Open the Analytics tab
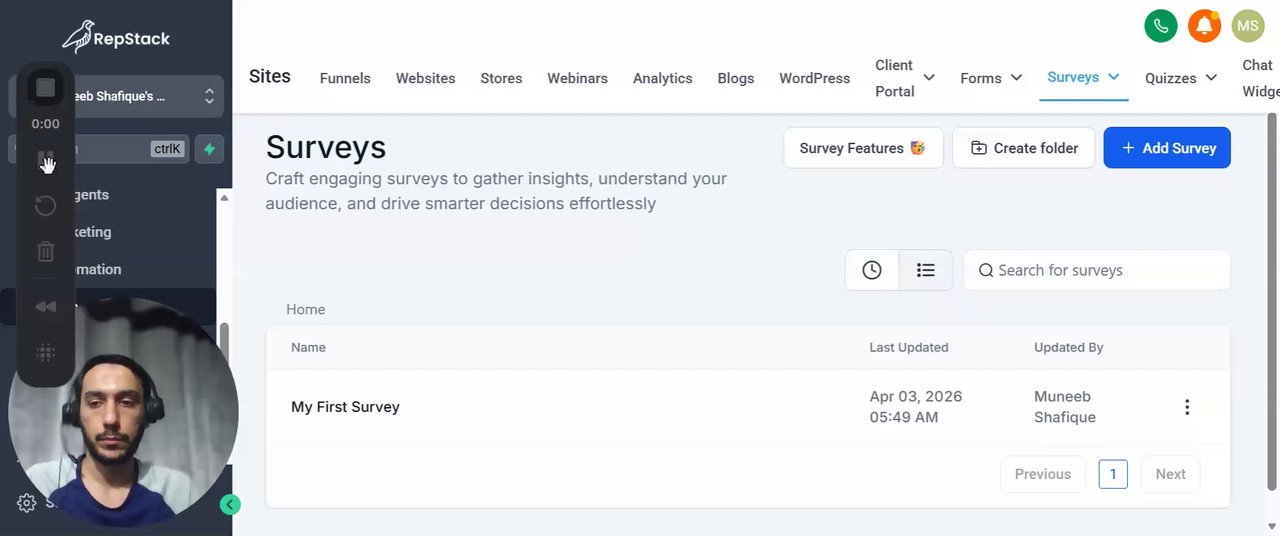Image resolution: width=1280 pixels, height=536 pixels. point(662,78)
